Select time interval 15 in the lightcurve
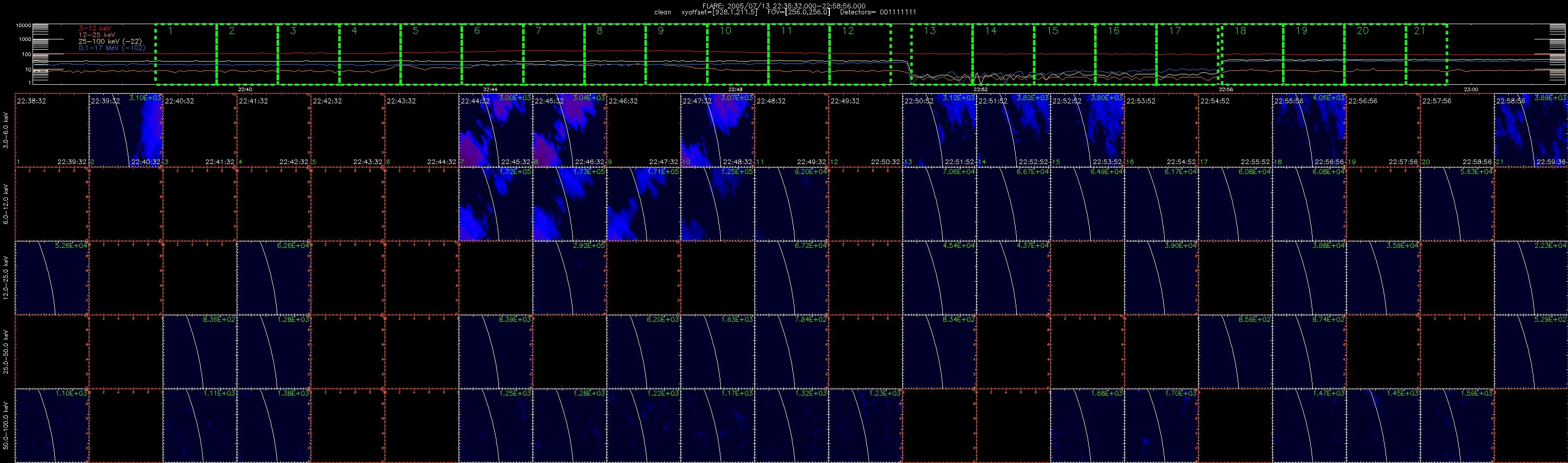Viewport: 1568px width, 463px height. coord(1065,54)
